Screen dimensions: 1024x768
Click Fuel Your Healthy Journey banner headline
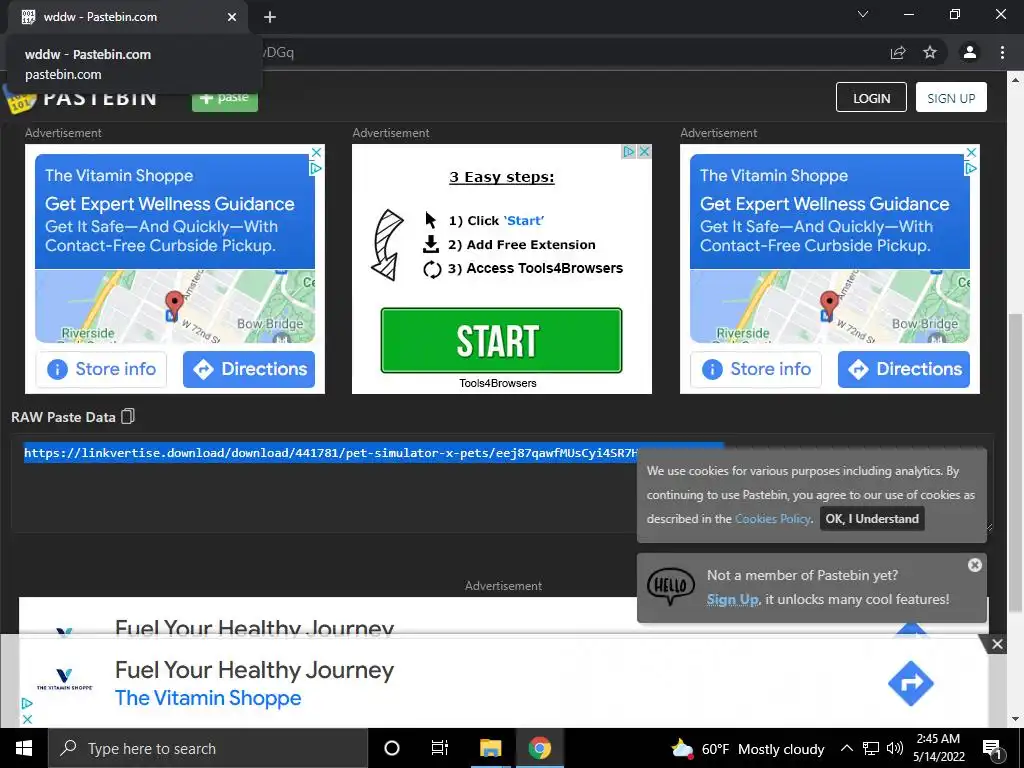(x=254, y=670)
